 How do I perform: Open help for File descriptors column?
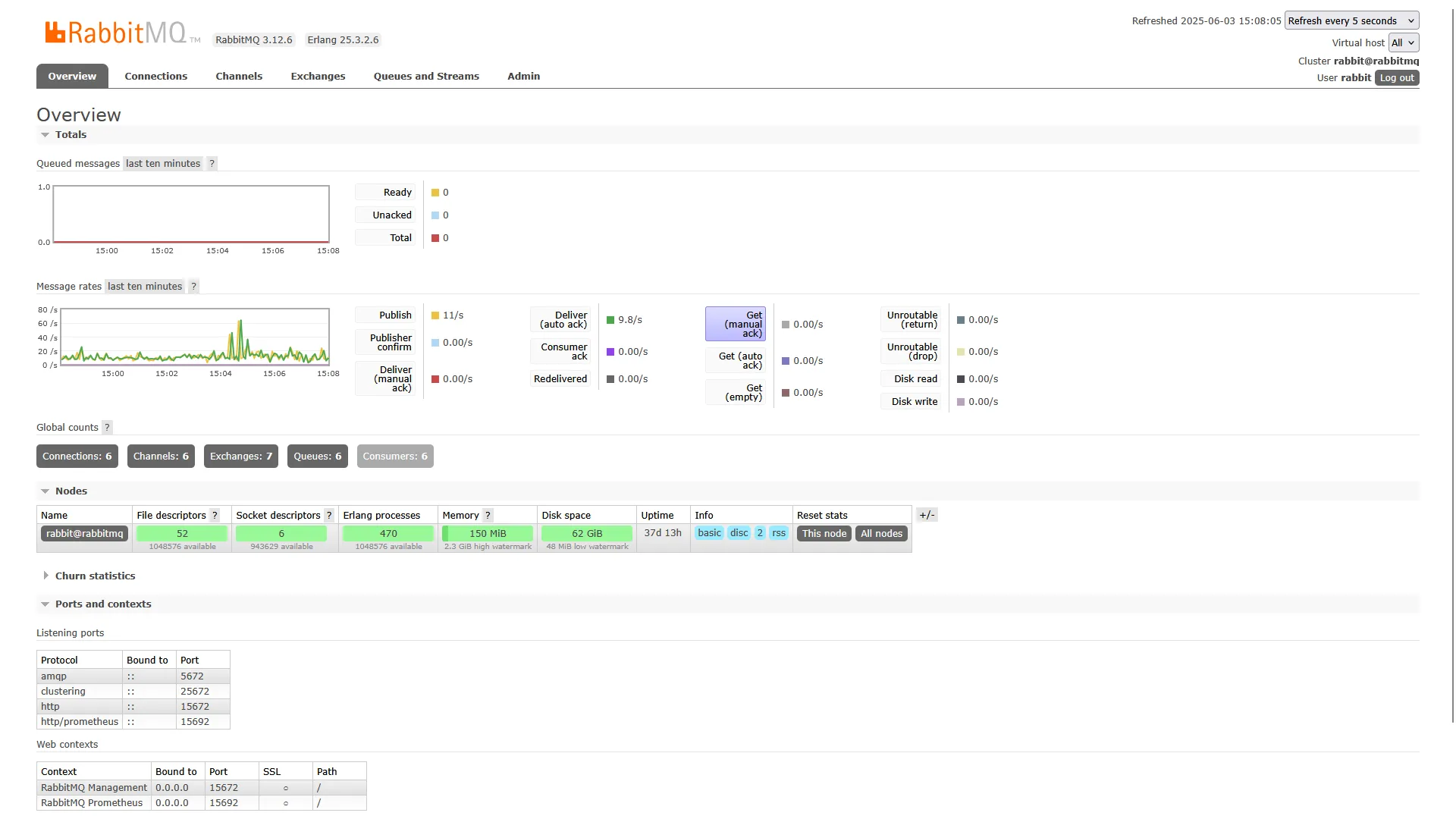(215, 516)
